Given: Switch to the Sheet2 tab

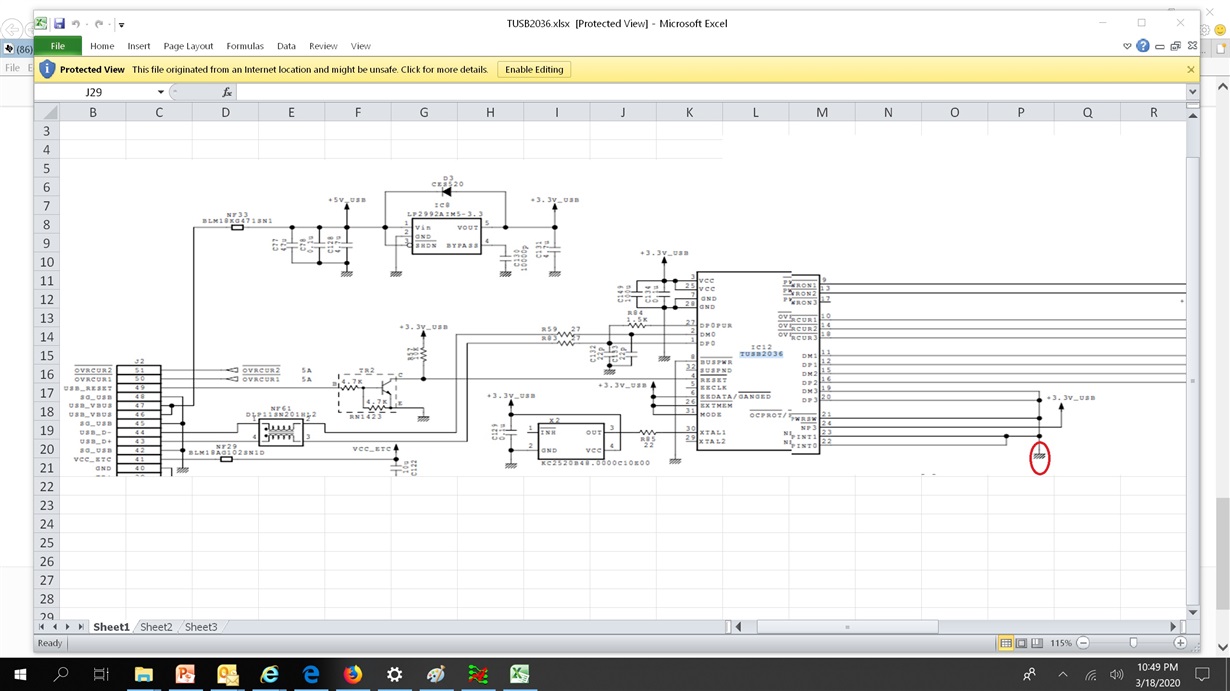Looking at the screenshot, I should [156, 627].
